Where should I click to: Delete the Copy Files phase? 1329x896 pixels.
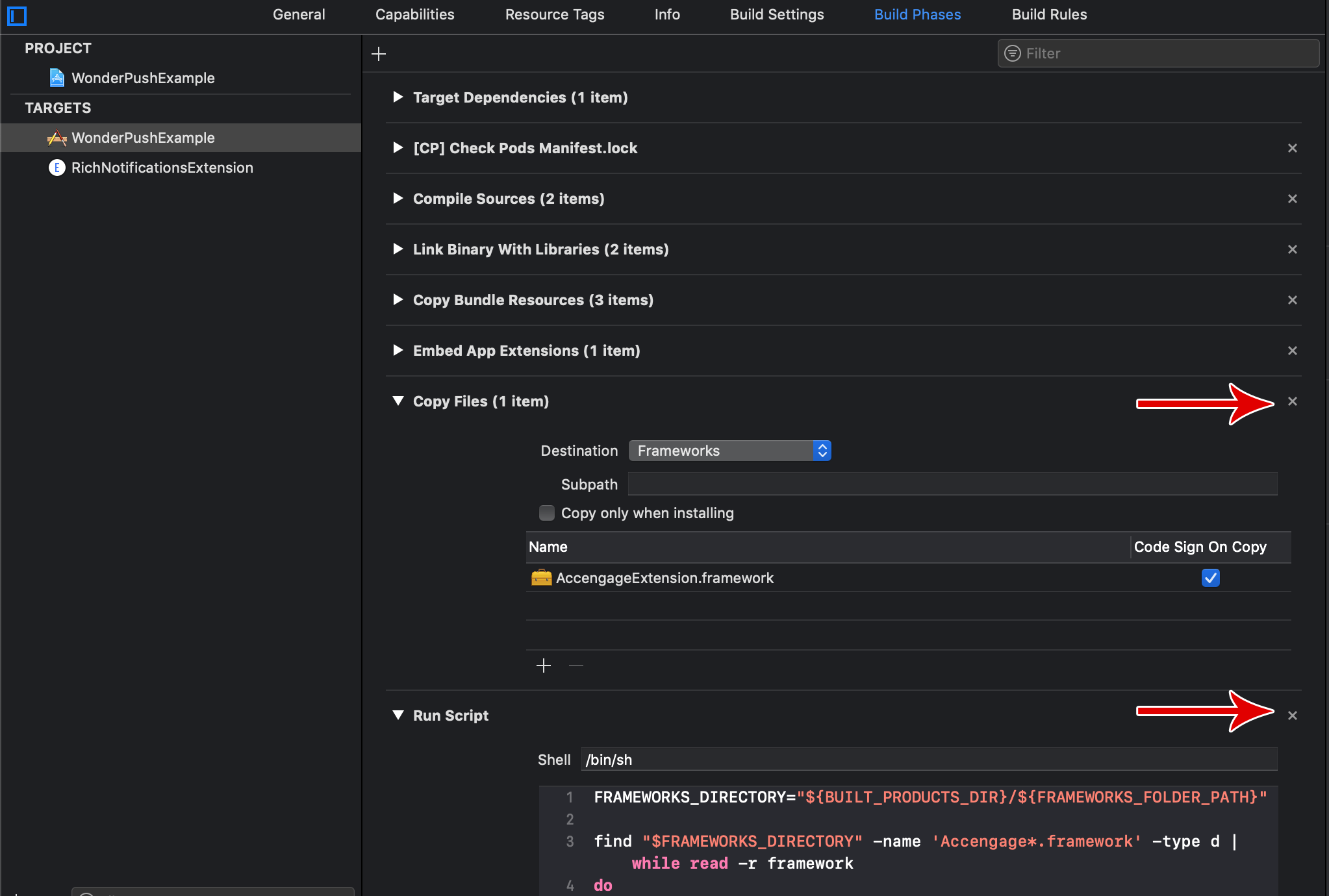click(1293, 401)
